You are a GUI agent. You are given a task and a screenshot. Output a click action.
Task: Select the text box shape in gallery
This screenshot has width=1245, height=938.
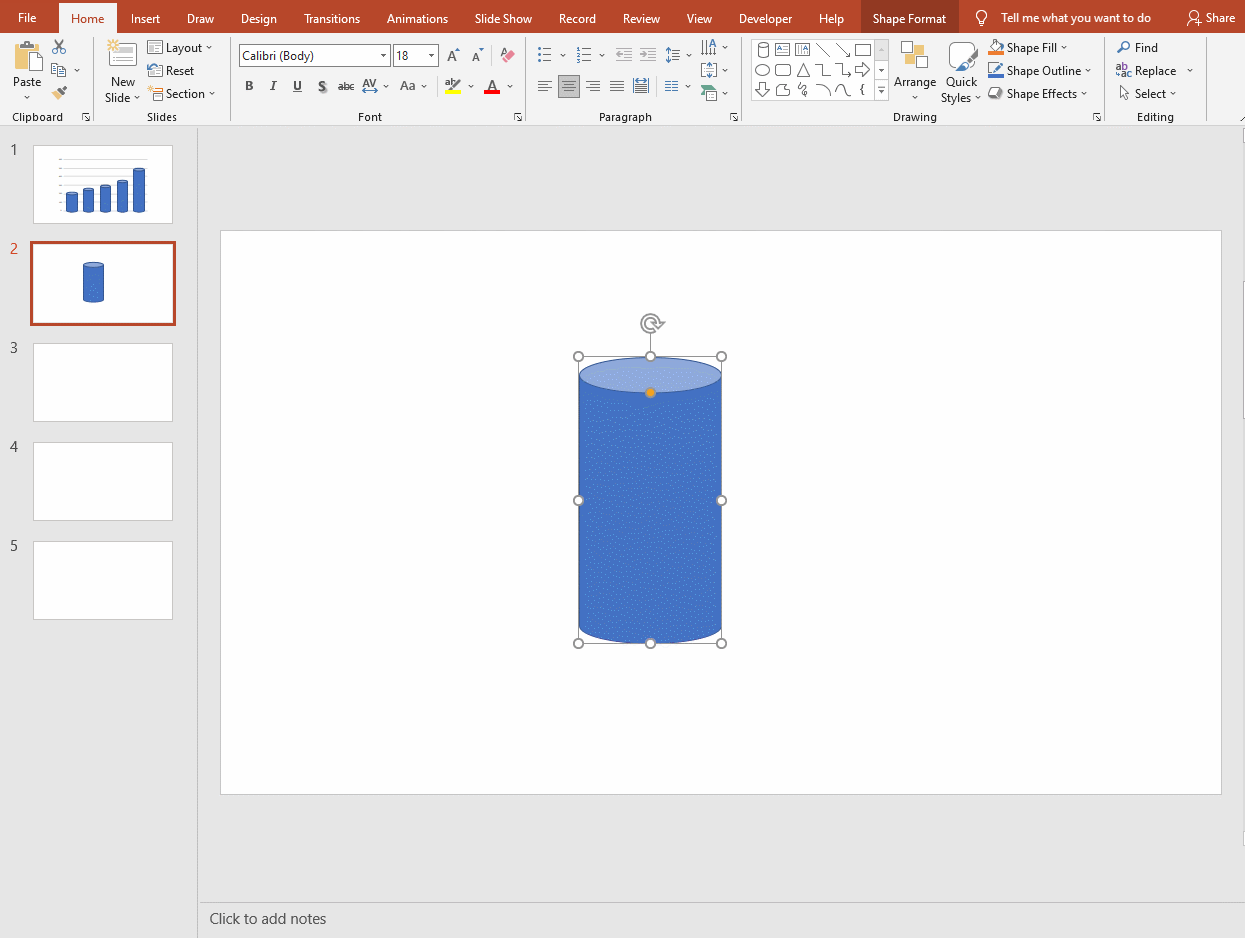pos(783,50)
